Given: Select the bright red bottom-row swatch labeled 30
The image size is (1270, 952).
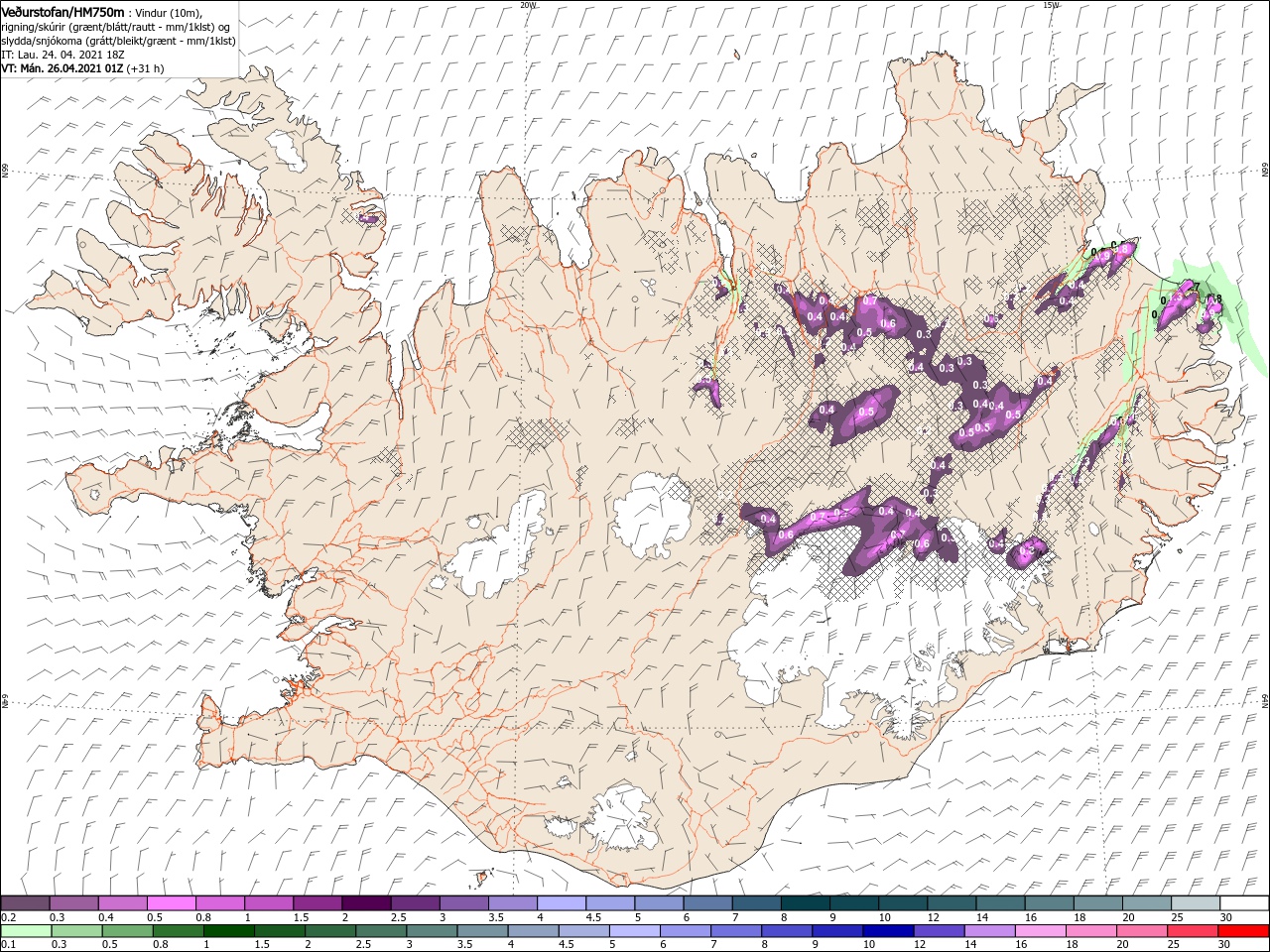Looking at the screenshot, I should [1243, 931].
